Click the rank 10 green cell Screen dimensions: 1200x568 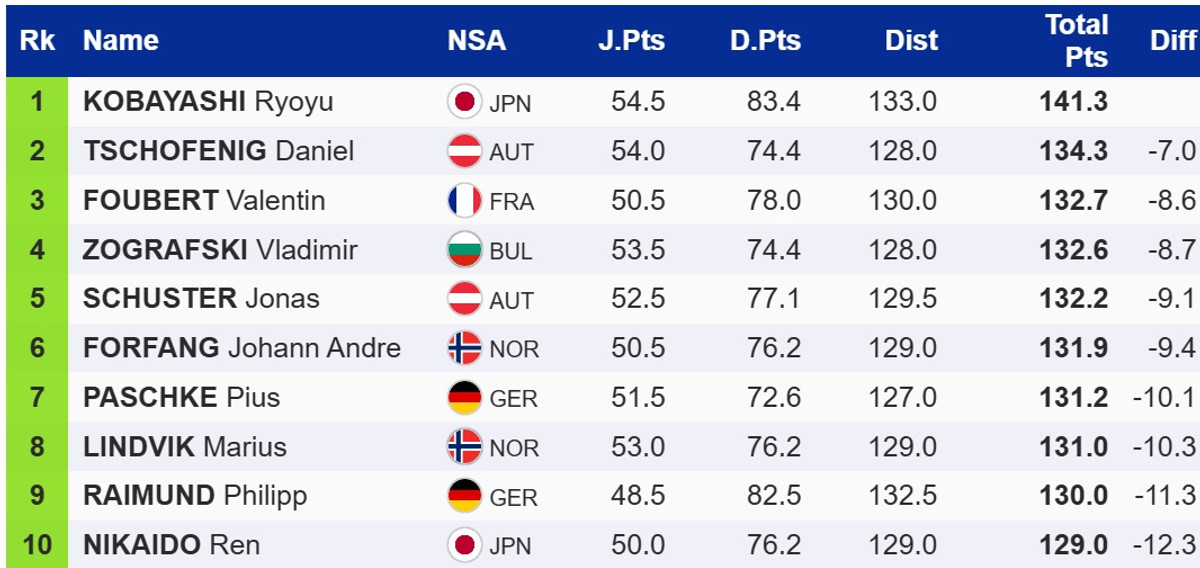coord(37,545)
